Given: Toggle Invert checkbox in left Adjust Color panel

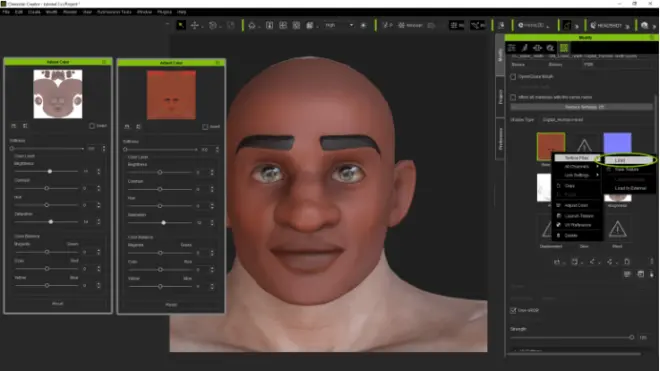Looking at the screenshot, I should click(92, 126).
